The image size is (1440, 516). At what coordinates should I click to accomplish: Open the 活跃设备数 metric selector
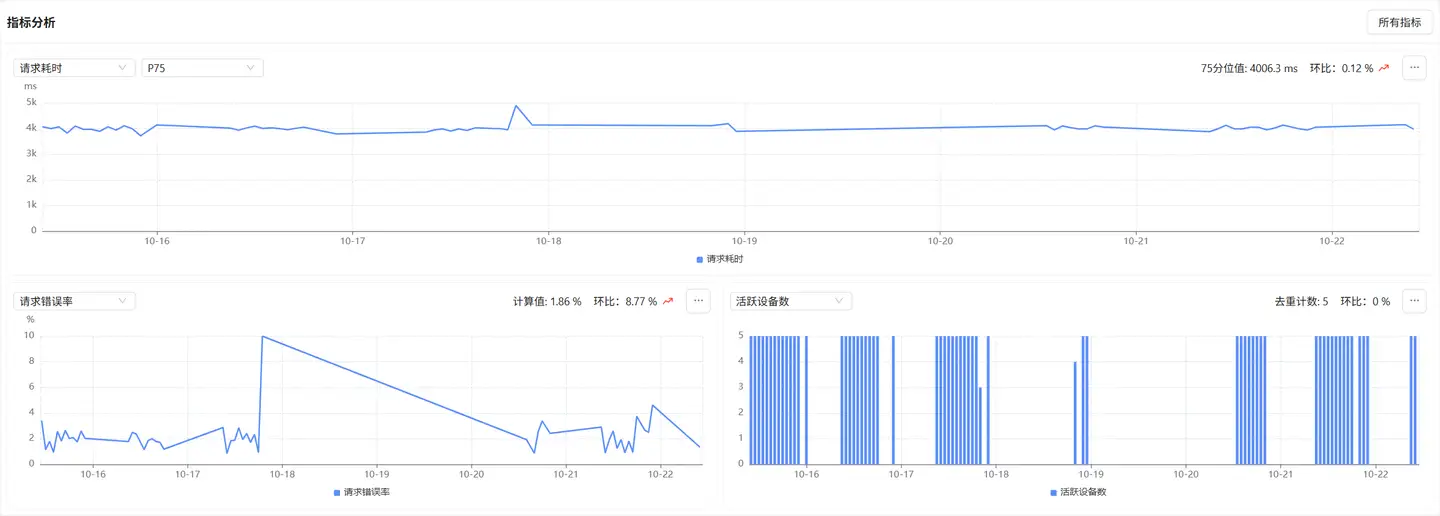pos(790,301)
